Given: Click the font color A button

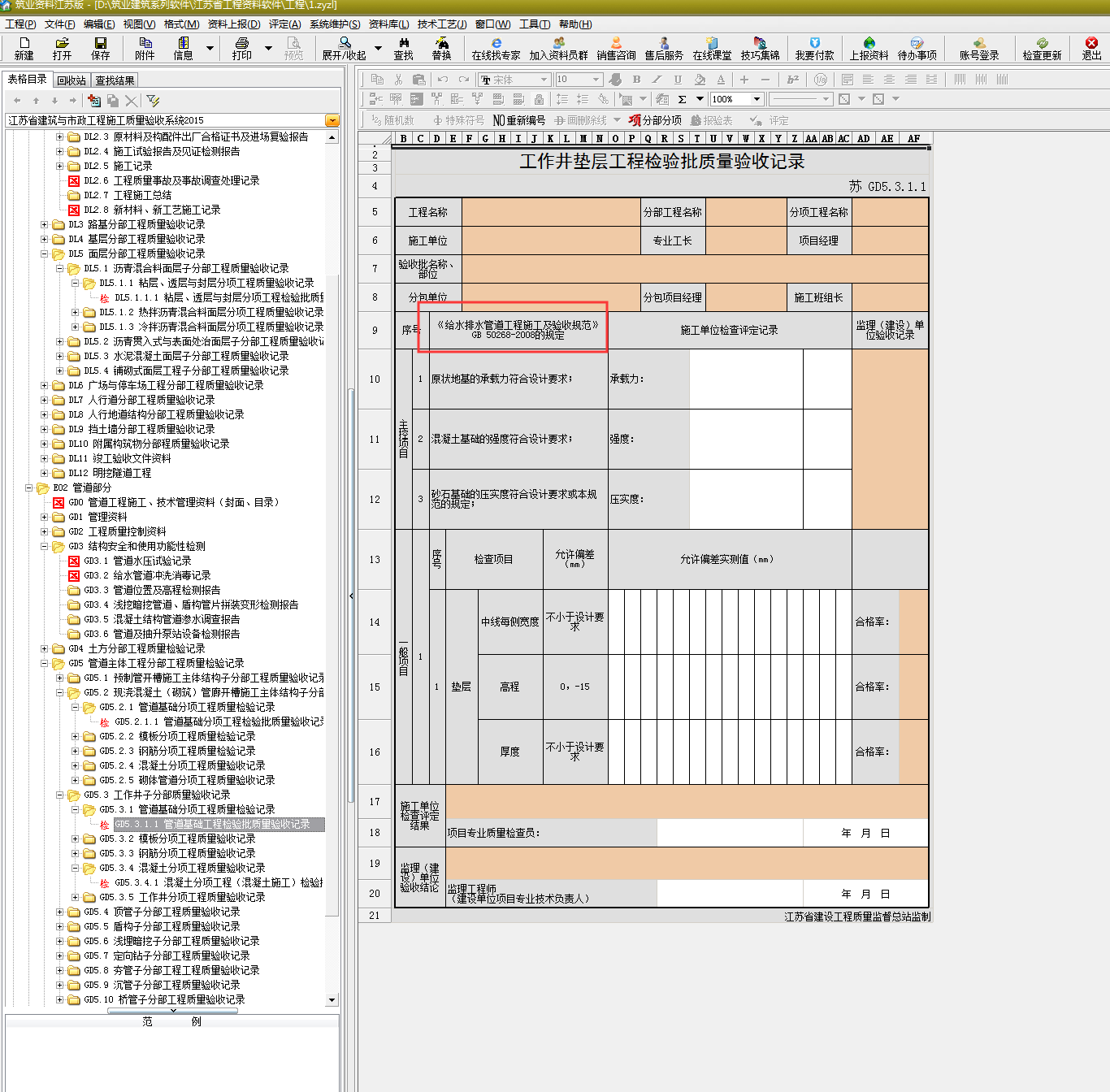Looking at the screenshot, I should (721, 80).
